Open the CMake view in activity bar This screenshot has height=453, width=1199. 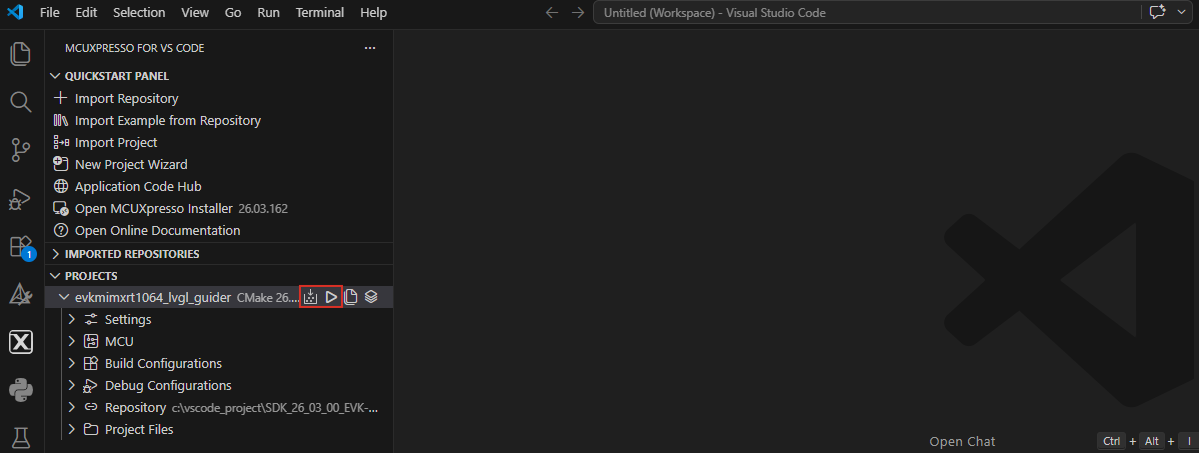pos(21,295)
